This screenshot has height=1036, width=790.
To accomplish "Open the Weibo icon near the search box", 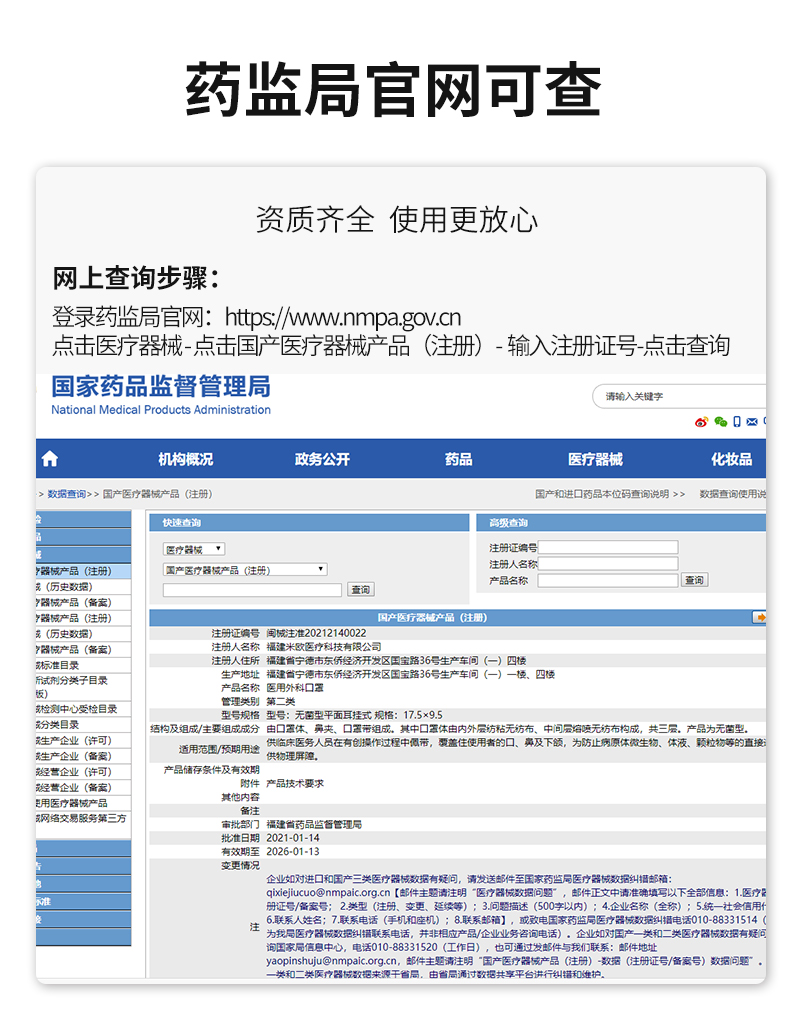I will pos(701,422).
